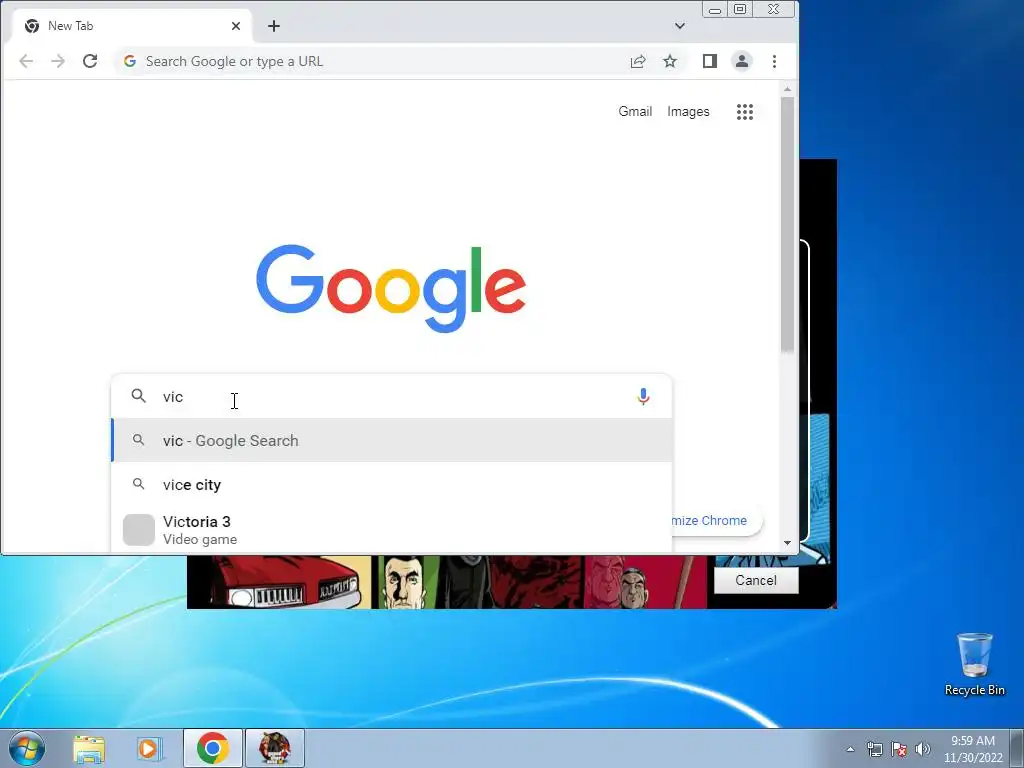Open the Gmail link
Viewport: 1024px width, 768px height.
pyautogui.click(x=635, y=112)
